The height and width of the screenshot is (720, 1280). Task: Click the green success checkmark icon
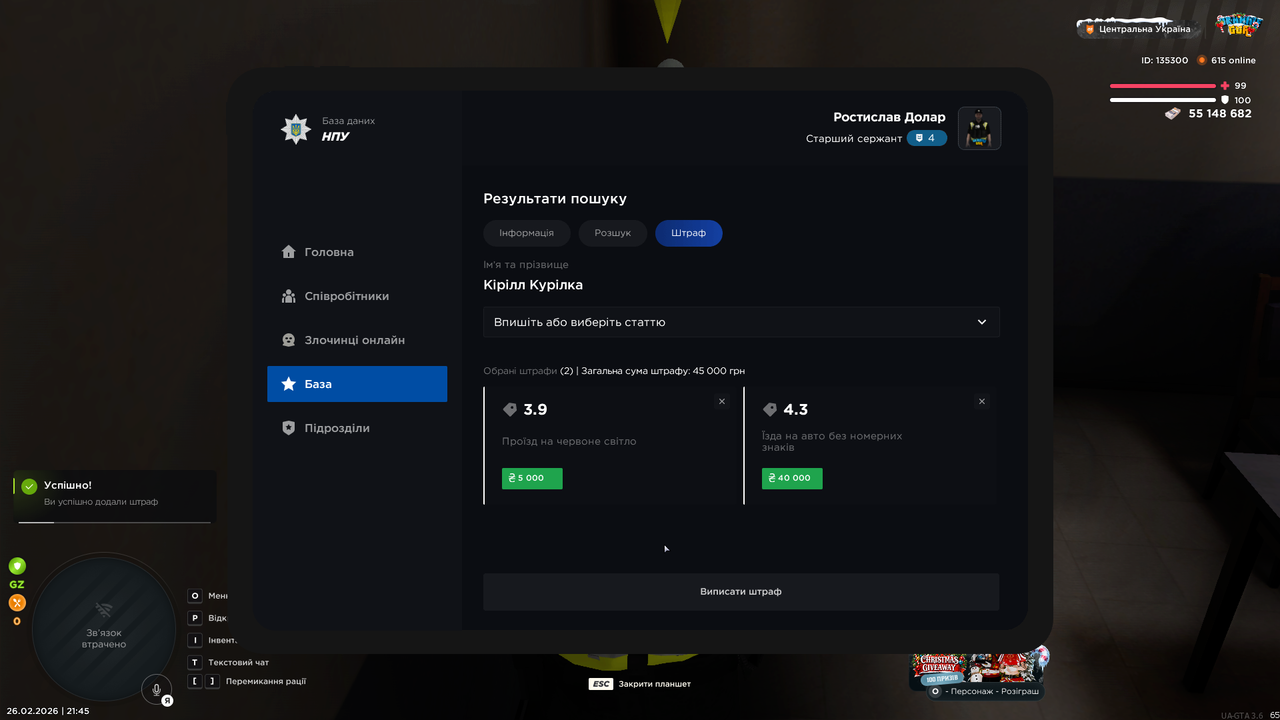(29, 486)
